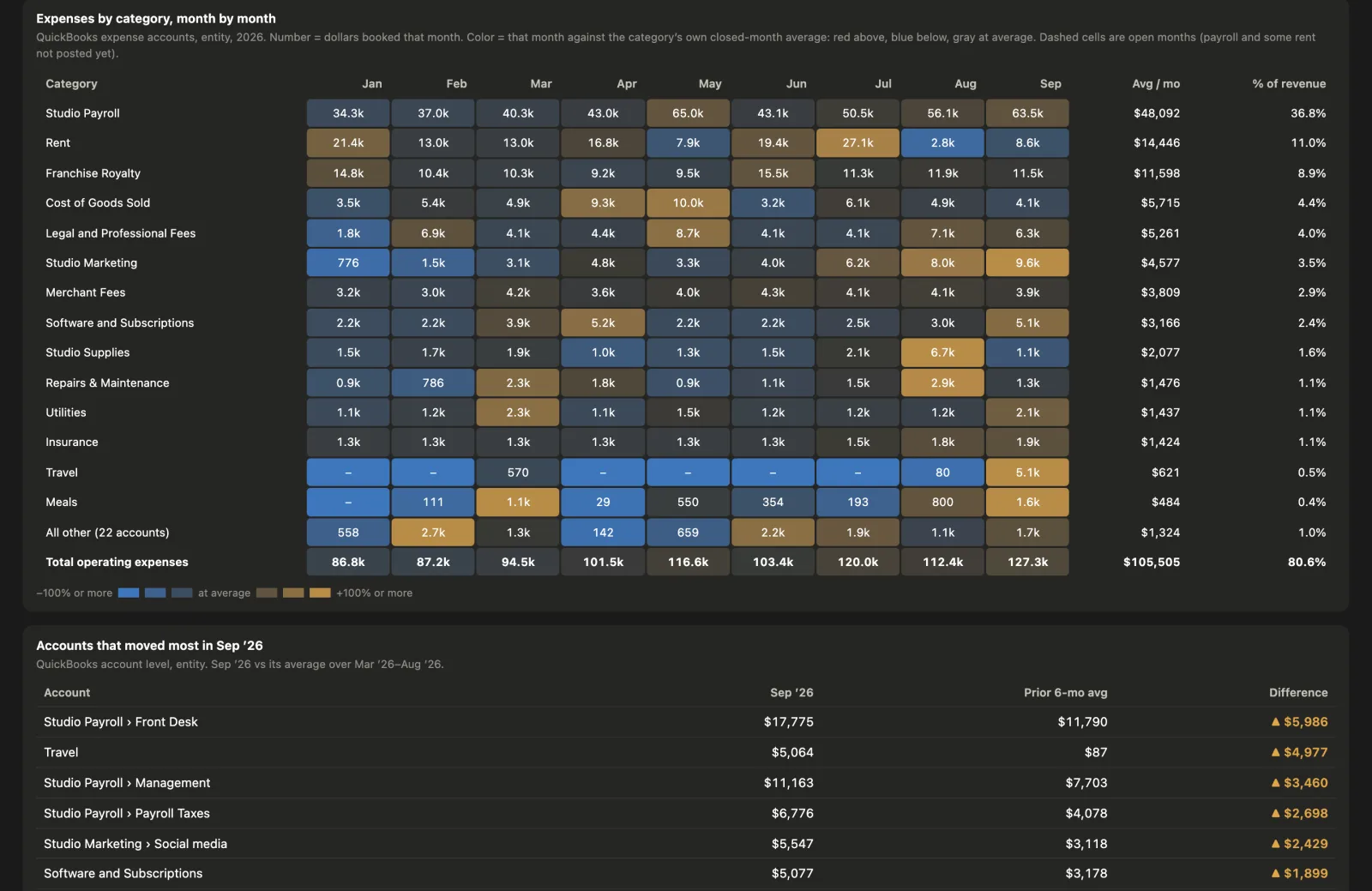This screenshot has height=891, width=1372.
Task: Select Studio Marketing Jan cell 776
Action: click(x=348, y=263)
